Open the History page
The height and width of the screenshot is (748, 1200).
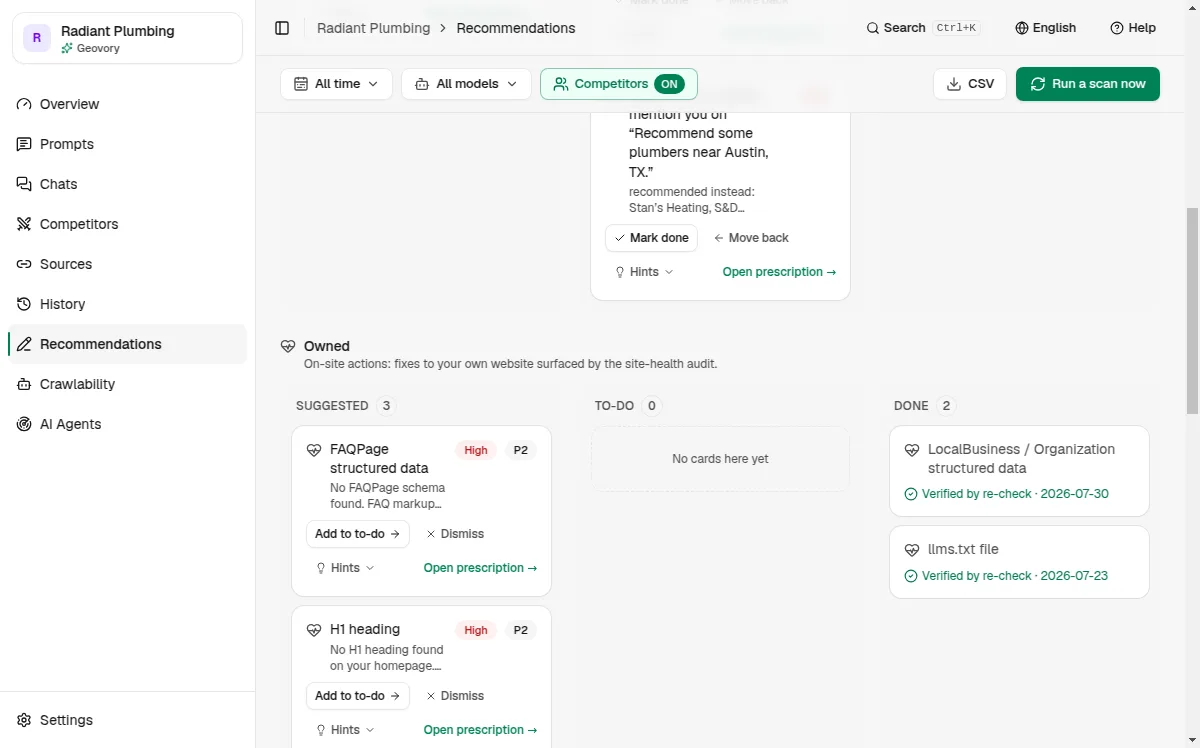coord(127,304)
